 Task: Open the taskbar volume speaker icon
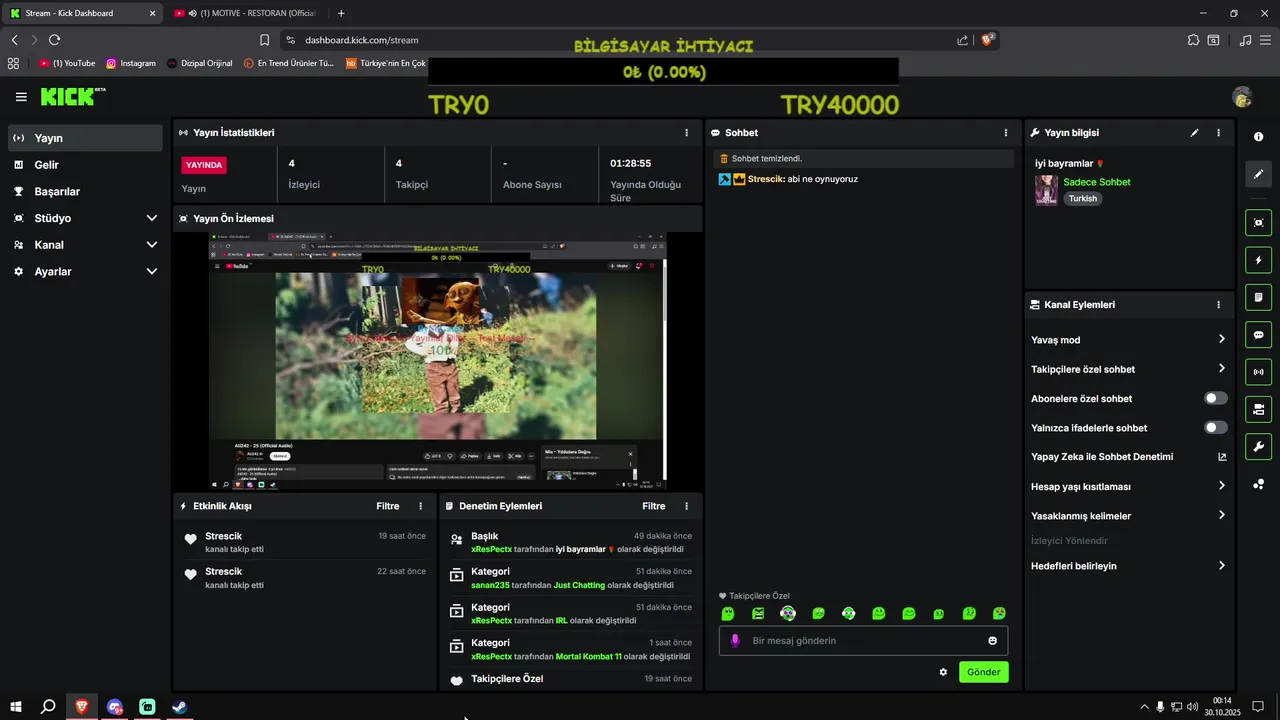tap(1192, 707)
